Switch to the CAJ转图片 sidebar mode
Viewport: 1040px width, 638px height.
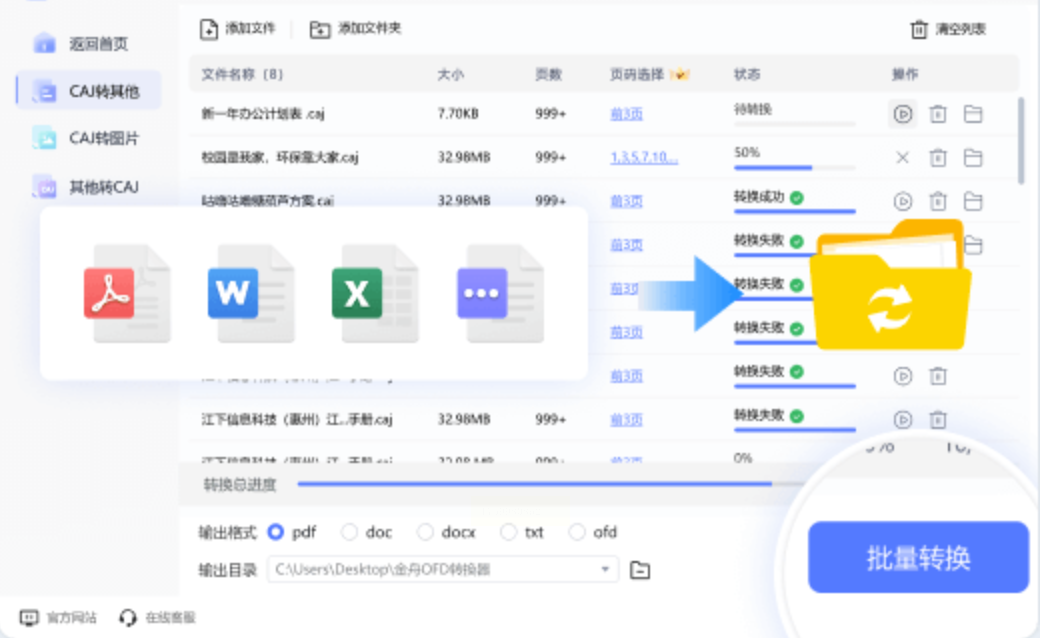[x=86, y=138]
